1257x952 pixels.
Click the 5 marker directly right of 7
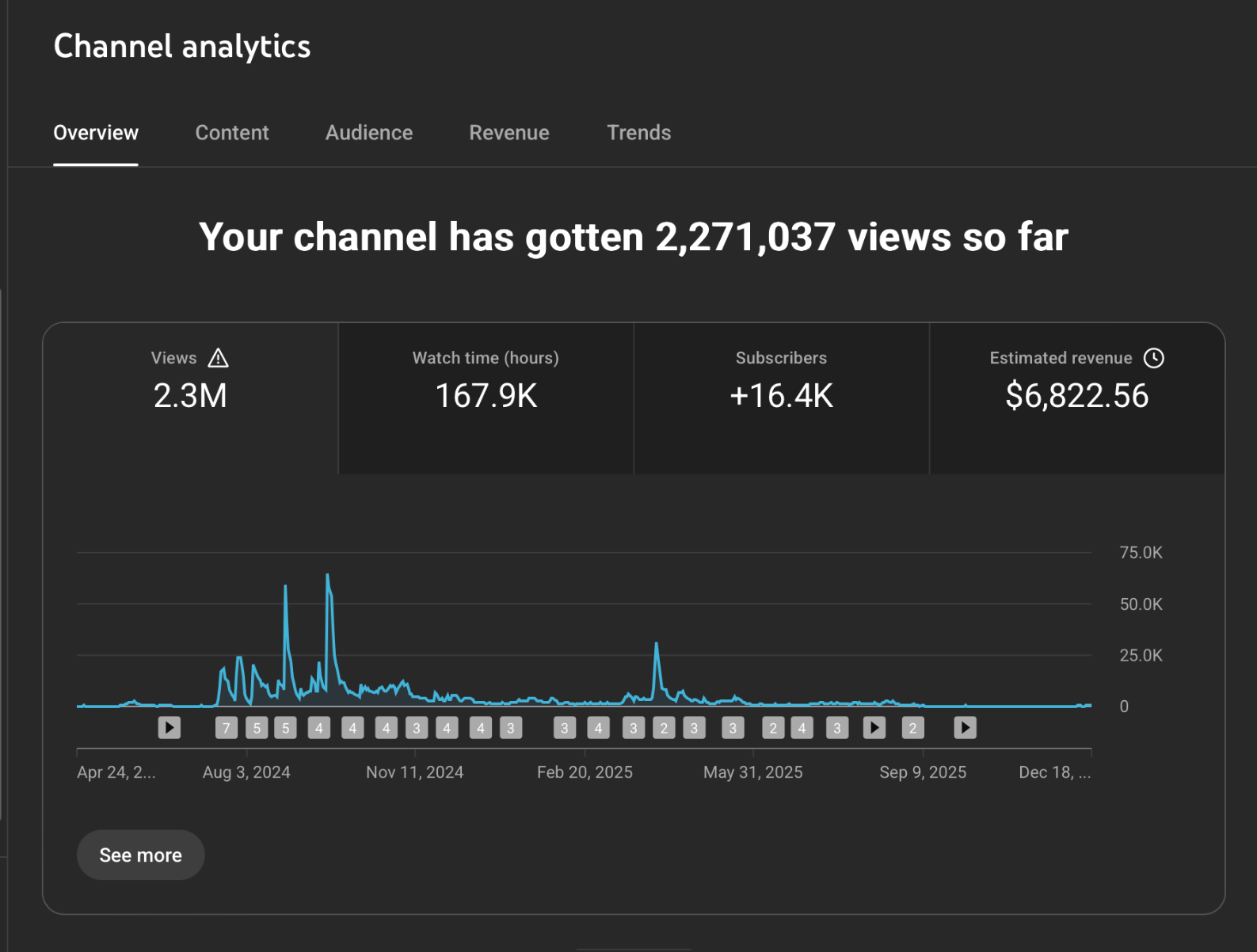(257, 728)
